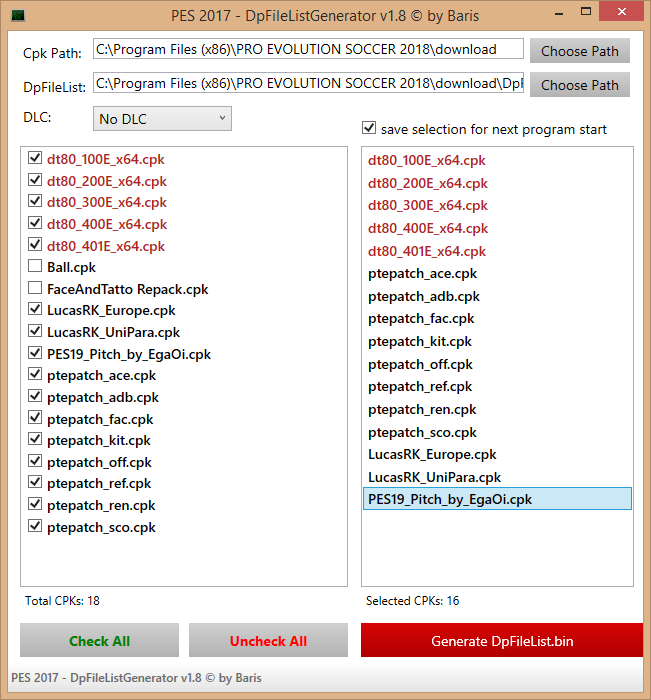Enable FaceAndTatto Repack.cpk checkbox

pyautogui.click(x=35, y=288)
